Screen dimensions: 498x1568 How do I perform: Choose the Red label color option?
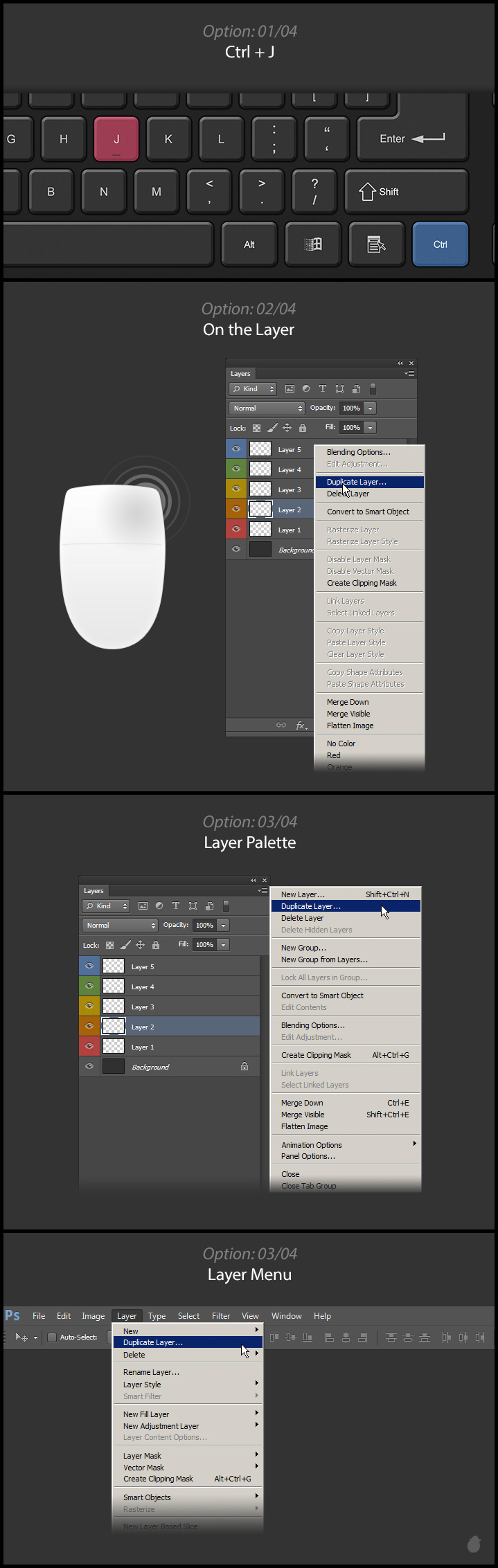(x=334, y=755)
